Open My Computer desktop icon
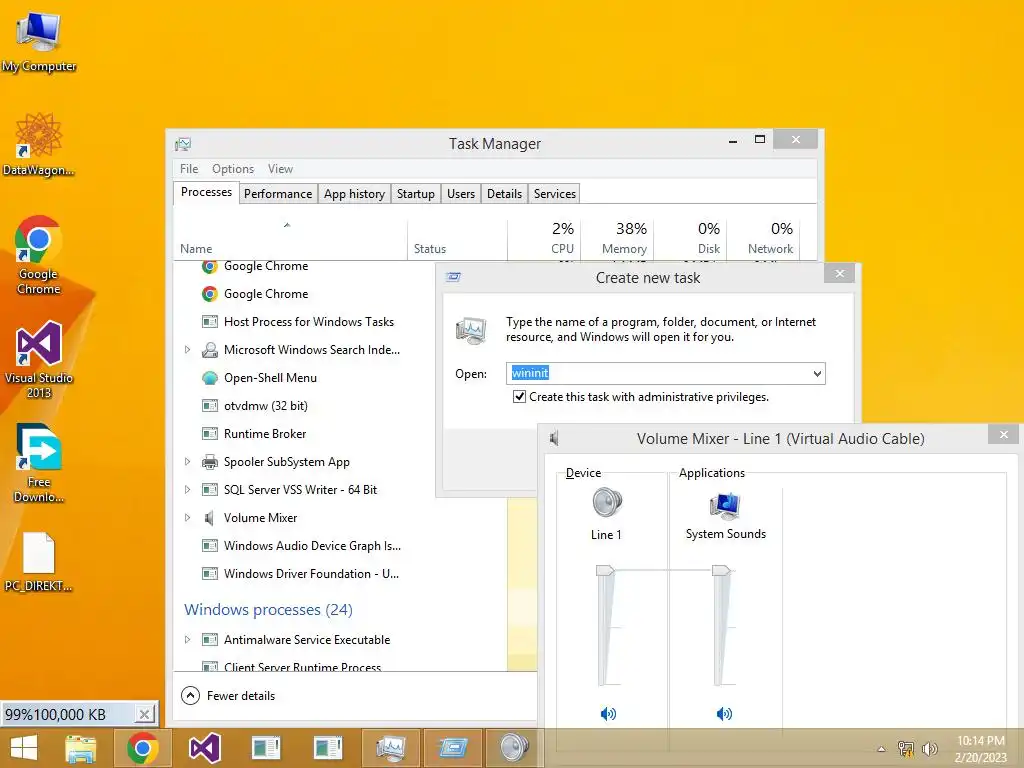The width and height of the screenshot is (1024, 768). (39, 42)
